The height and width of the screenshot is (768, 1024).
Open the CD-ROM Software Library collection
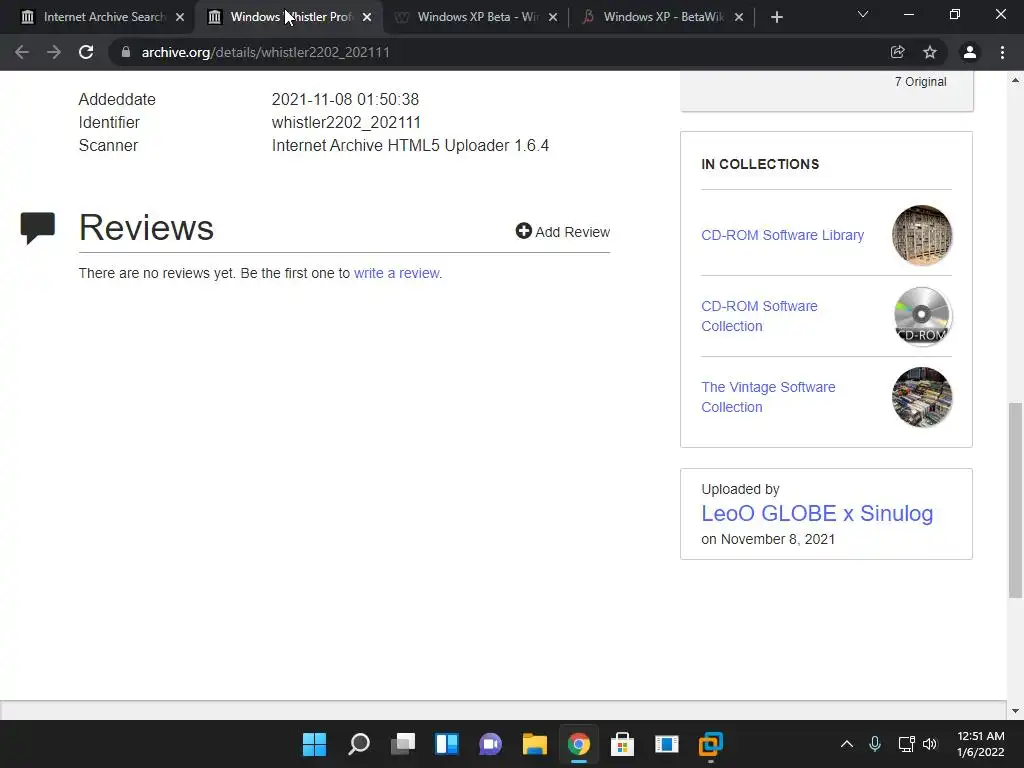782,235
